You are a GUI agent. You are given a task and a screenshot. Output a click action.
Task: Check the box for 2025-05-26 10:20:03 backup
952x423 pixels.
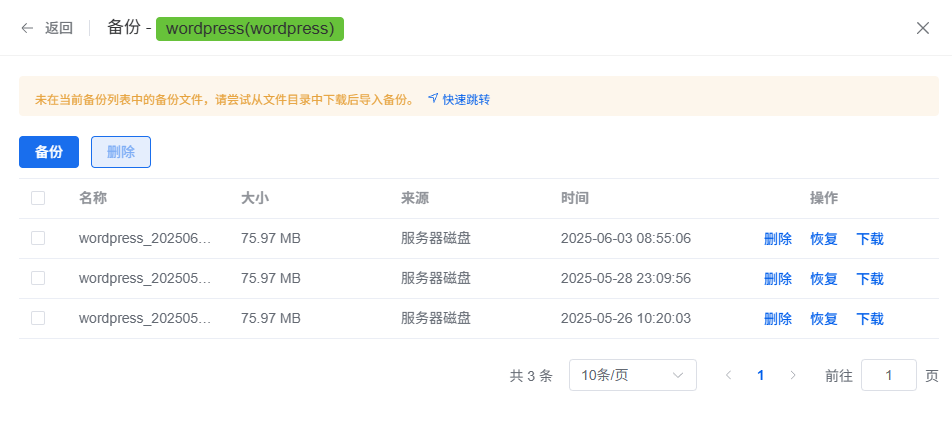point(38,318)
